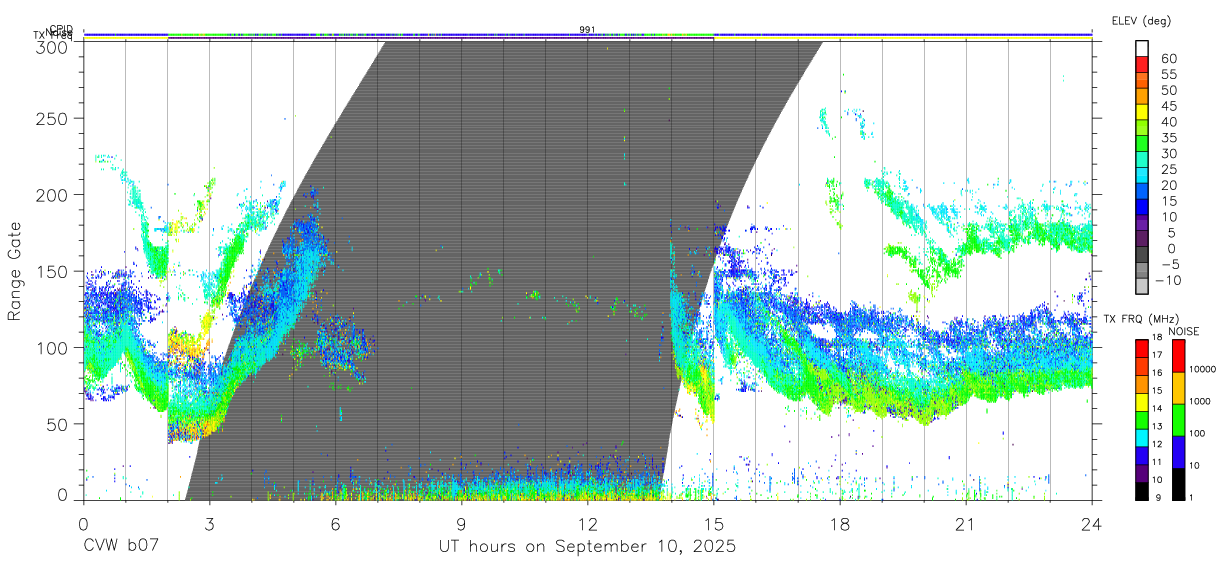The width and height of the screenshot is (1228, 567).
Task: Click the '18' UT hour tick label
Action: (840, 524)
